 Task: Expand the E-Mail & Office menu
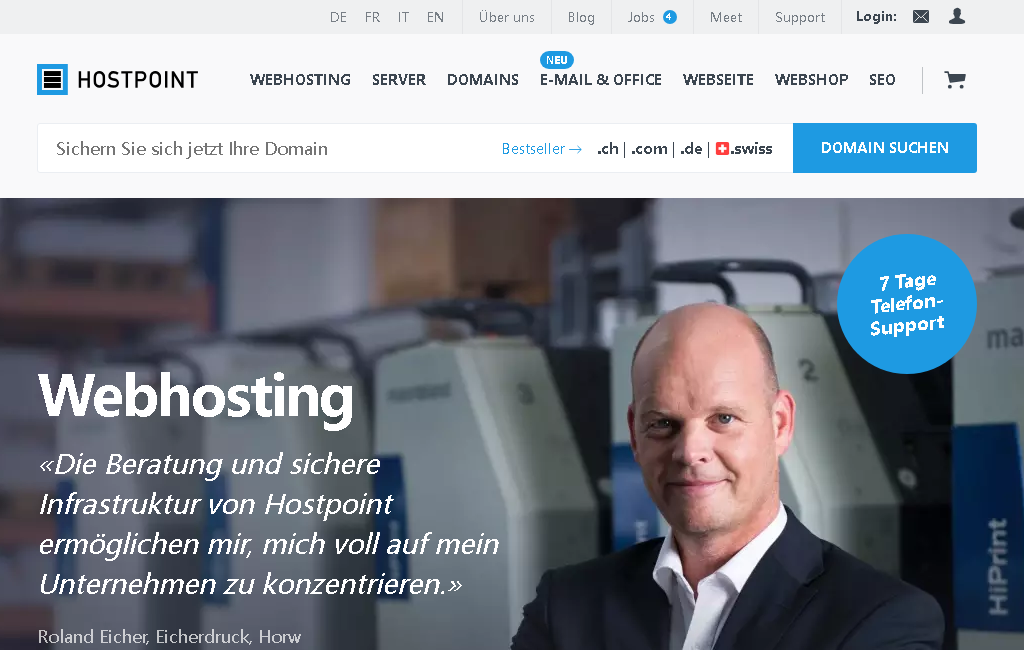pos(601,80)
